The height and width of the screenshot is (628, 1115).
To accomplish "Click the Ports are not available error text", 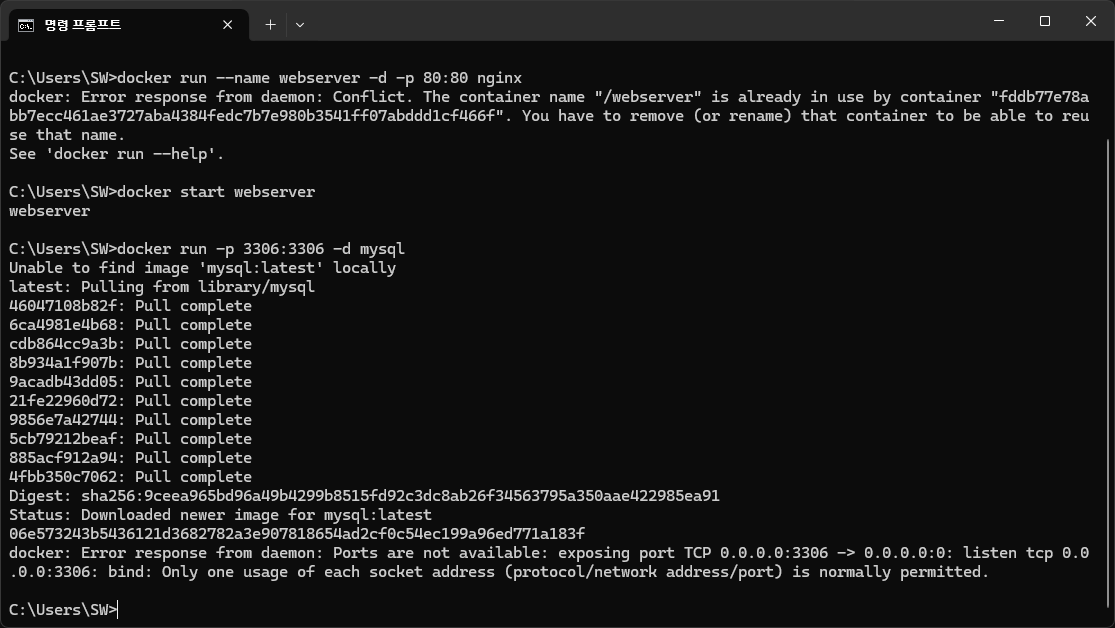I will (x=420, y=552).
